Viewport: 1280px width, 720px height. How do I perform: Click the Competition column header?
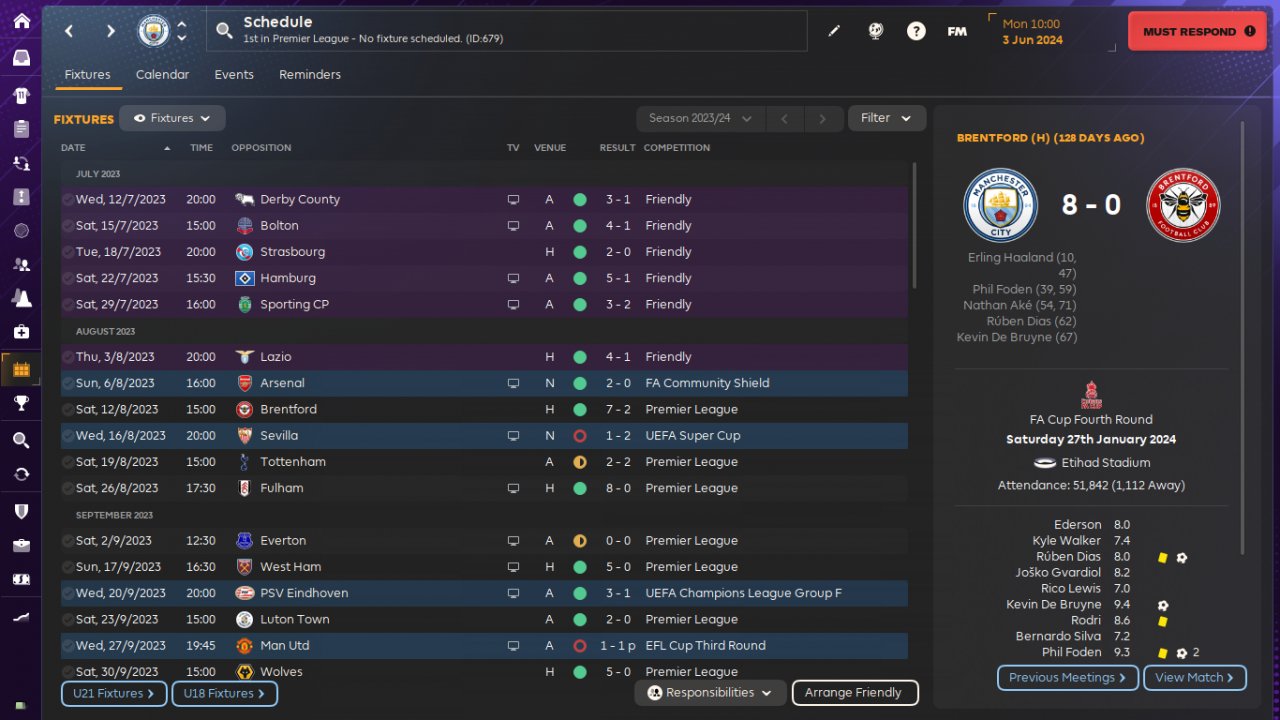[x=677, y=148]
